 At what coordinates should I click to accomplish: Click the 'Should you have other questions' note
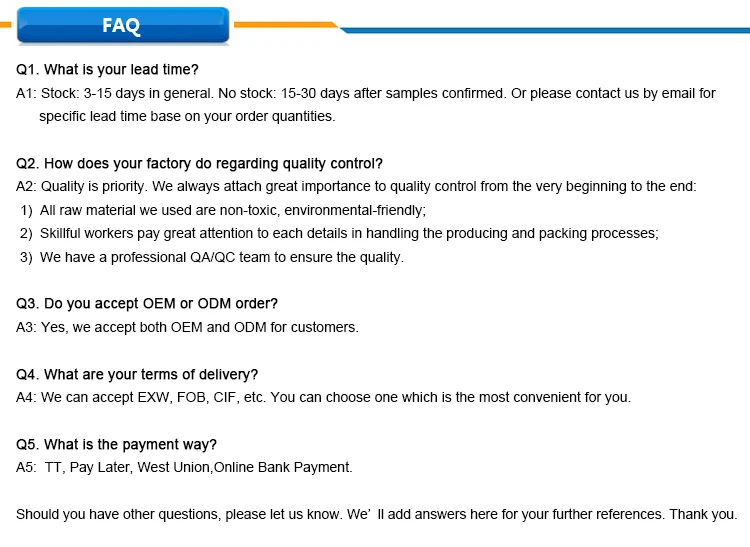click(376, 514)
